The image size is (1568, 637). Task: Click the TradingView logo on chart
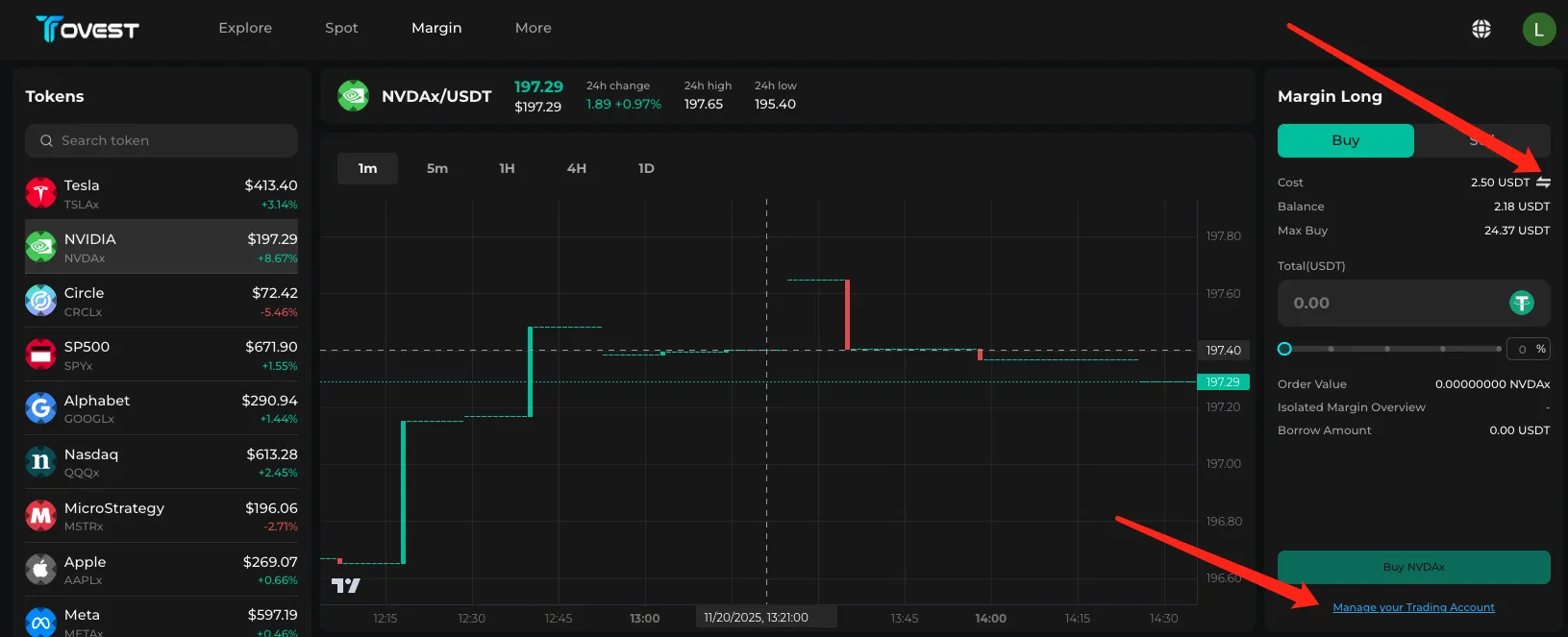[346, 585]
